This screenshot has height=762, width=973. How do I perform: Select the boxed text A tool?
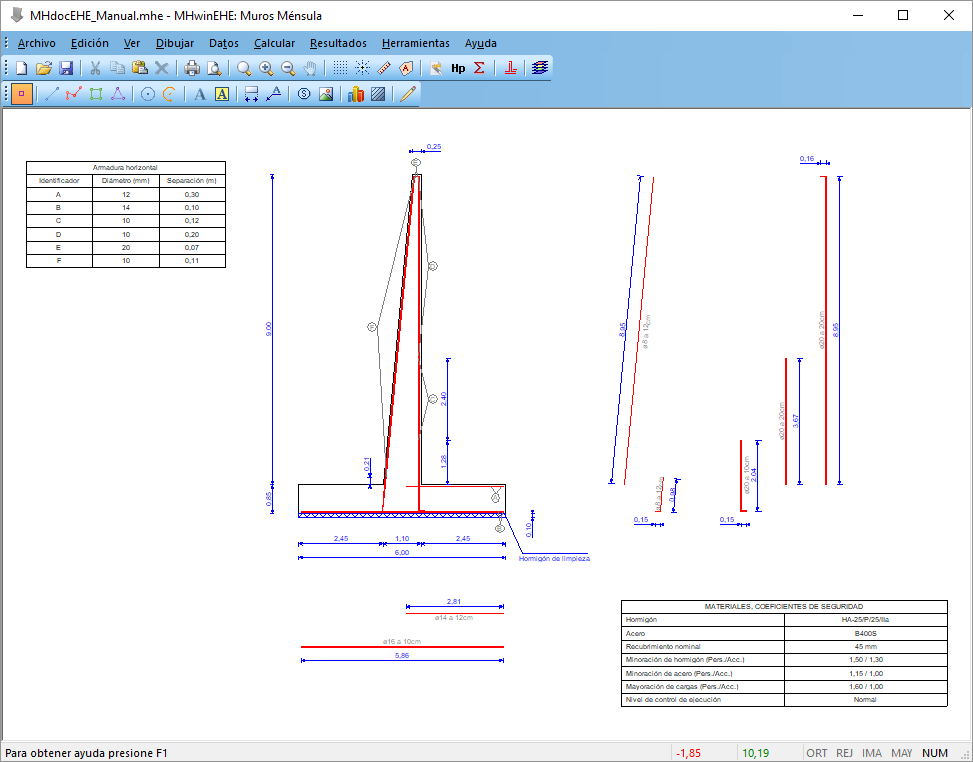pos(222,94)
